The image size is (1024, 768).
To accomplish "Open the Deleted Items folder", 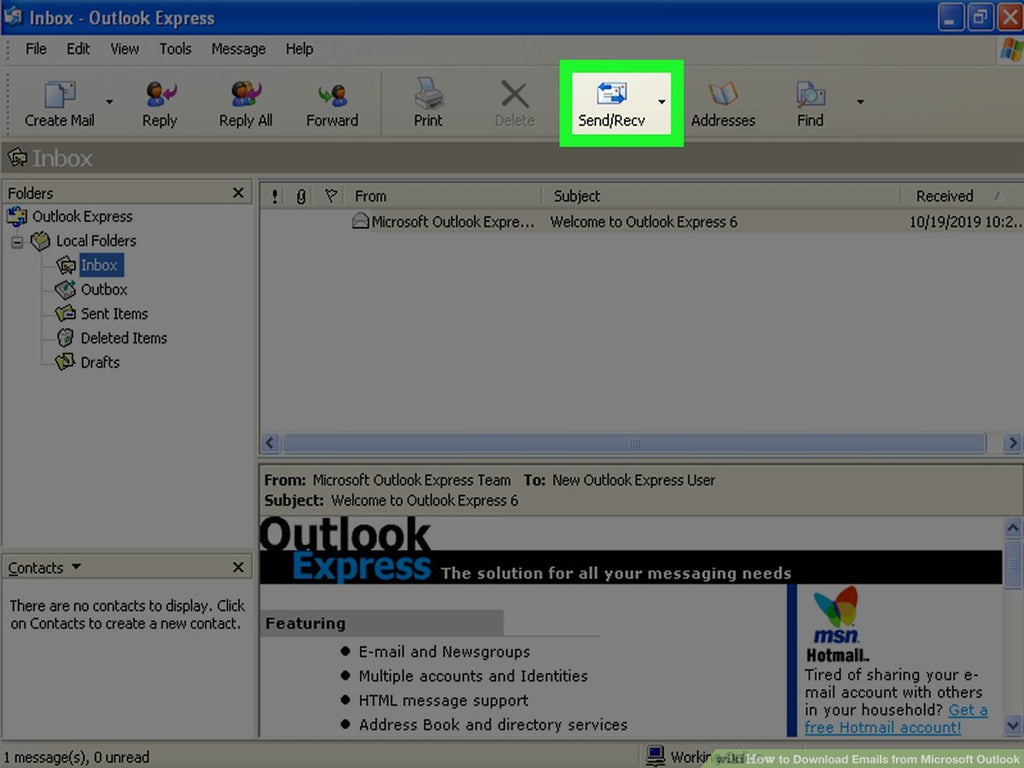I will pyautogui.click(x=122, y=338).
